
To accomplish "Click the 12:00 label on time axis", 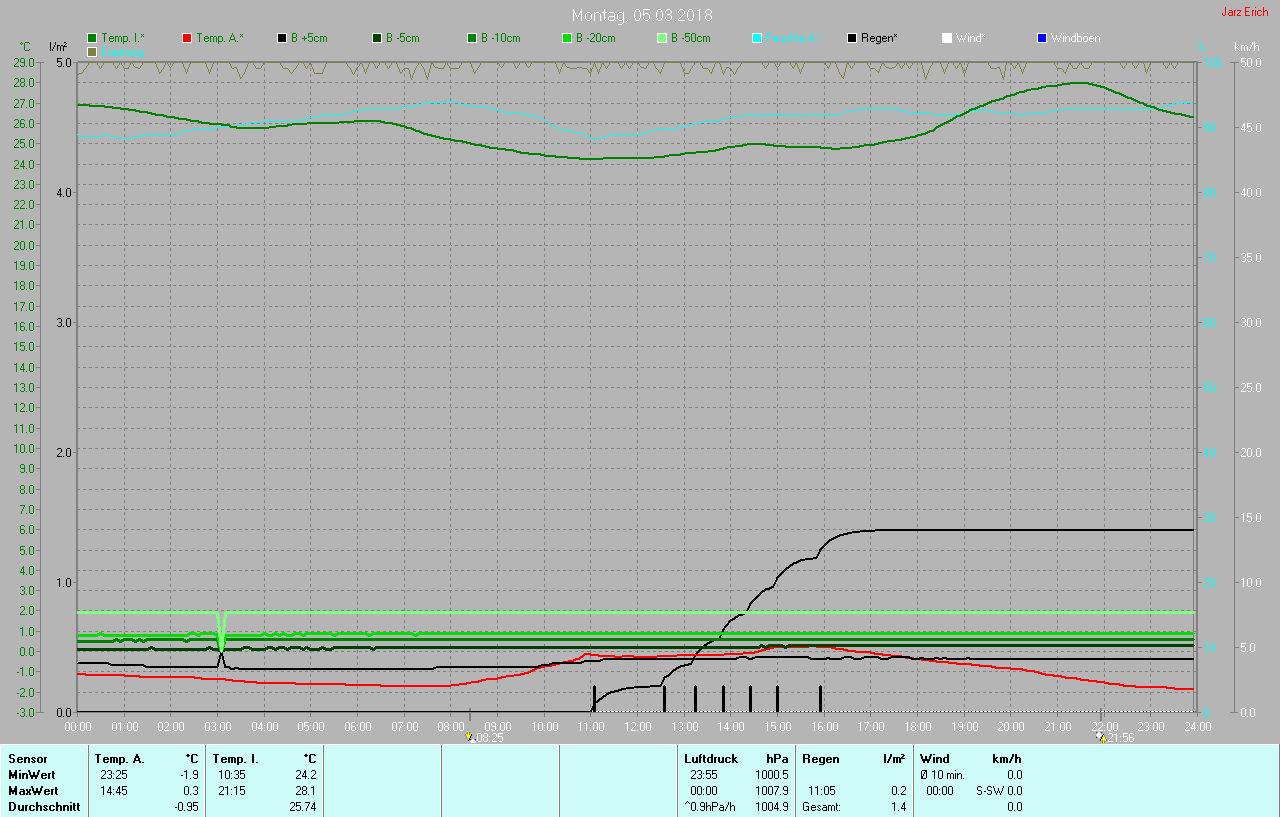I will 637,726.
